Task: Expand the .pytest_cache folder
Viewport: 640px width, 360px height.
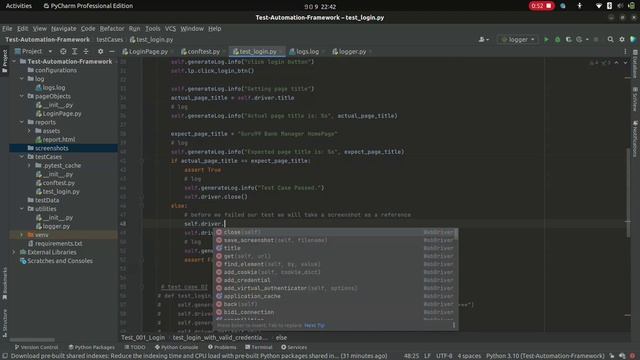Action: [29, 165]
